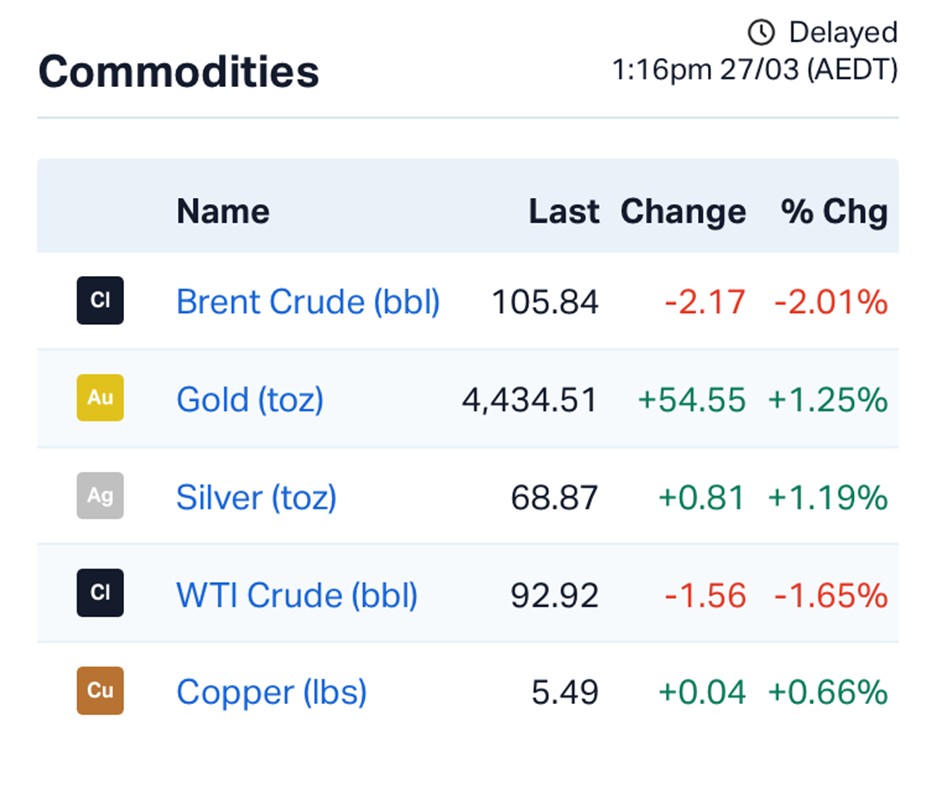Sort by the Change column header

point(683,211)
